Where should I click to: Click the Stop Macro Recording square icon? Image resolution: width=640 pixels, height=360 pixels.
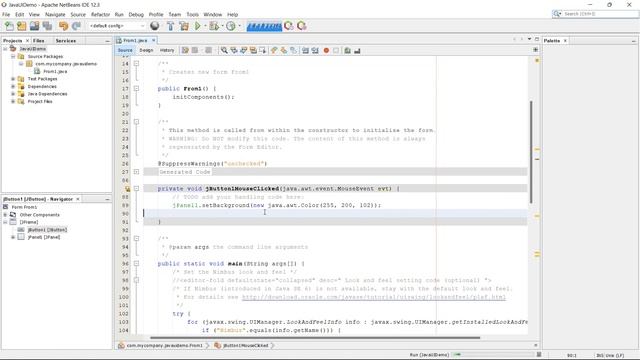click(x=336, y=50)
